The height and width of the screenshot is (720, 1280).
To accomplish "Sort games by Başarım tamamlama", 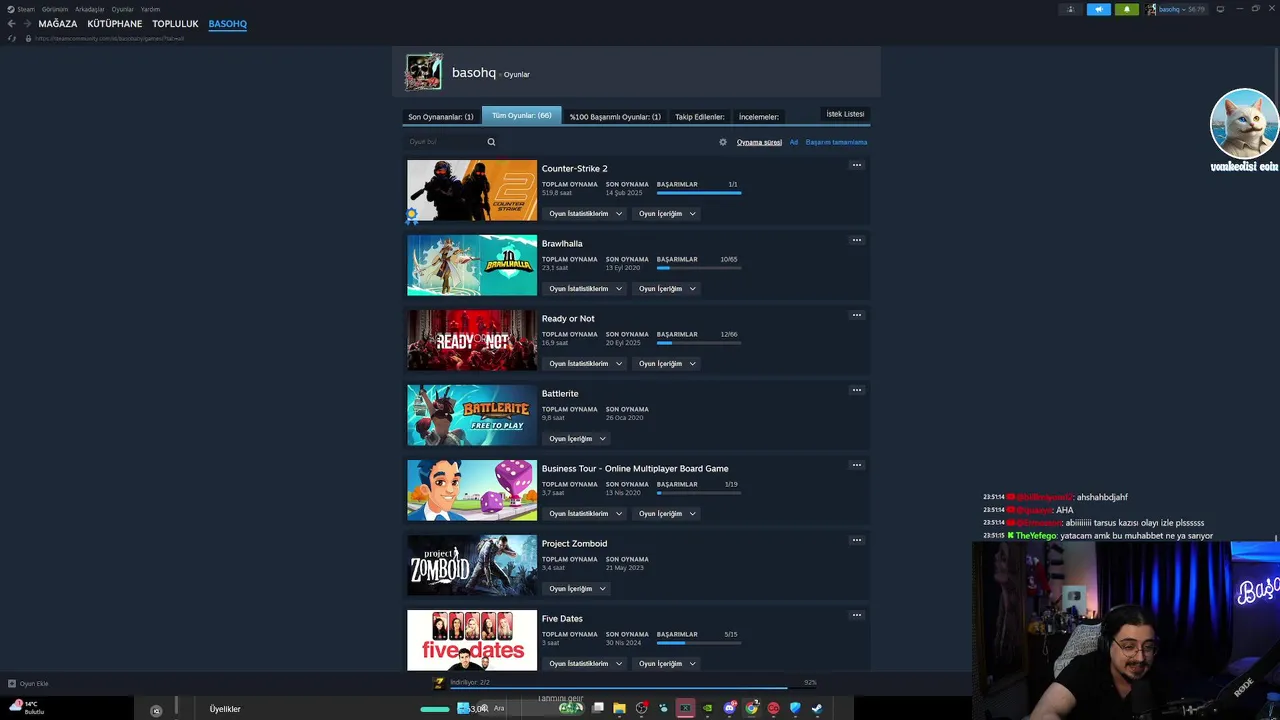I will pyautogui.click(x=836, y=142).
